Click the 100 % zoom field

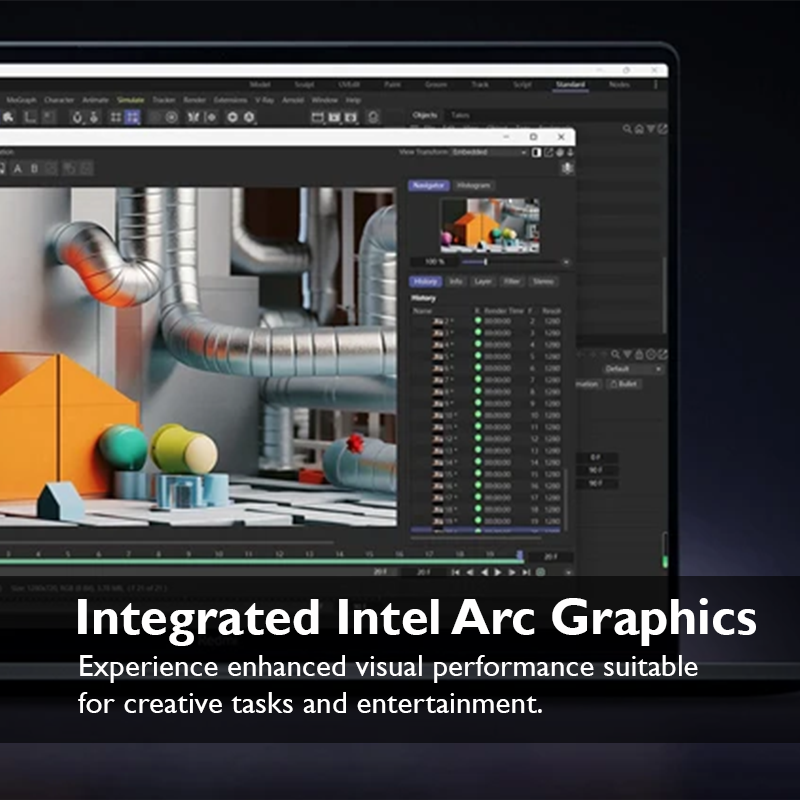(434, 262)
